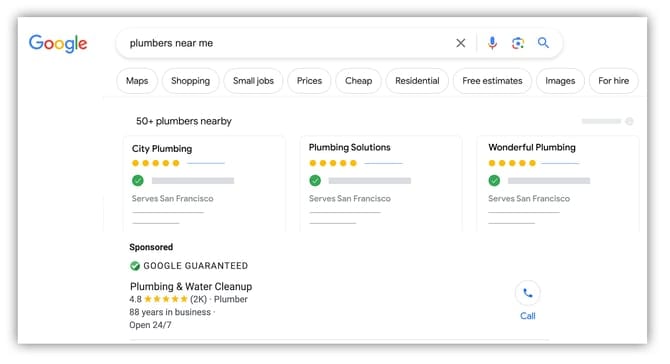Click the Google logo
This screenshot has height=364, width=670.
[58, 43]
